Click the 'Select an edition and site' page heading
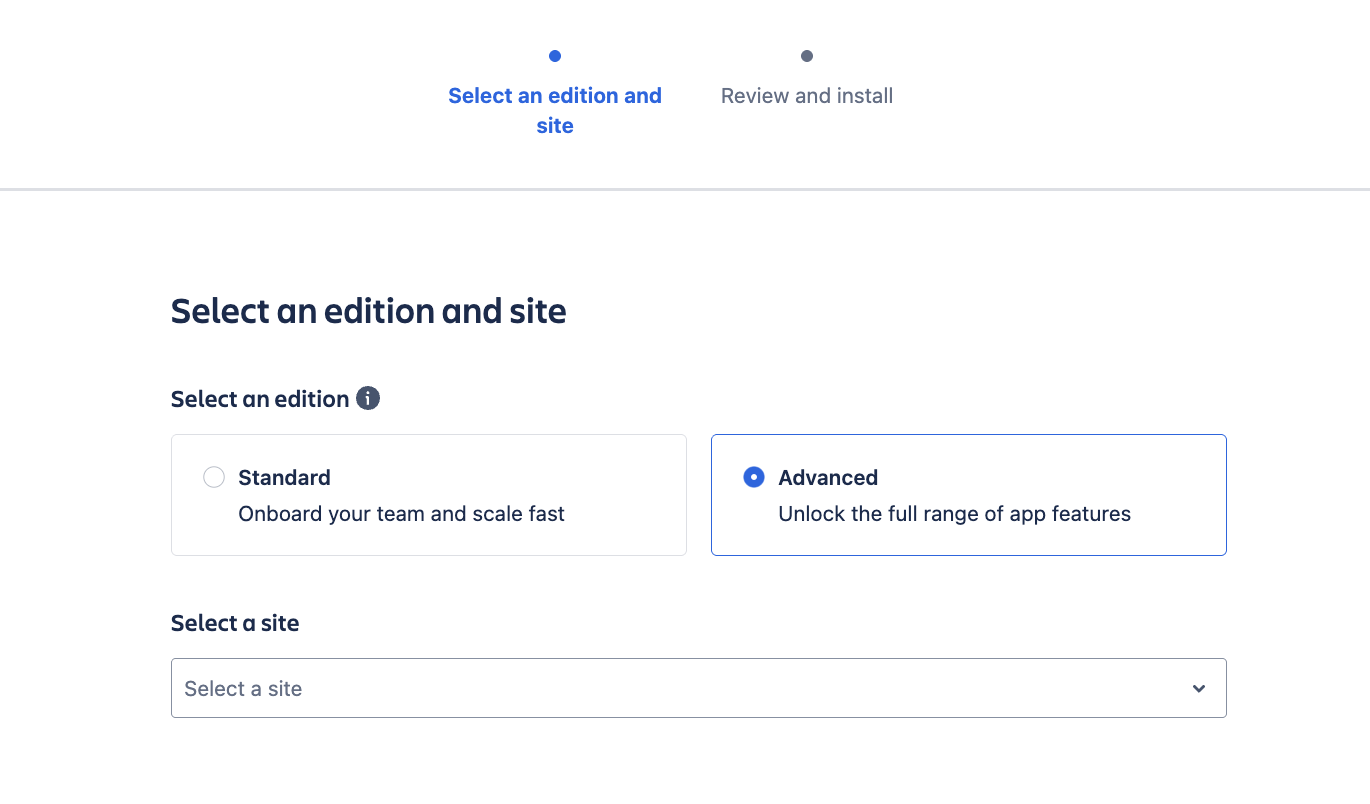Image resolution: width=1370 pixels, height=804 pixels. click(x=368, y=311)
